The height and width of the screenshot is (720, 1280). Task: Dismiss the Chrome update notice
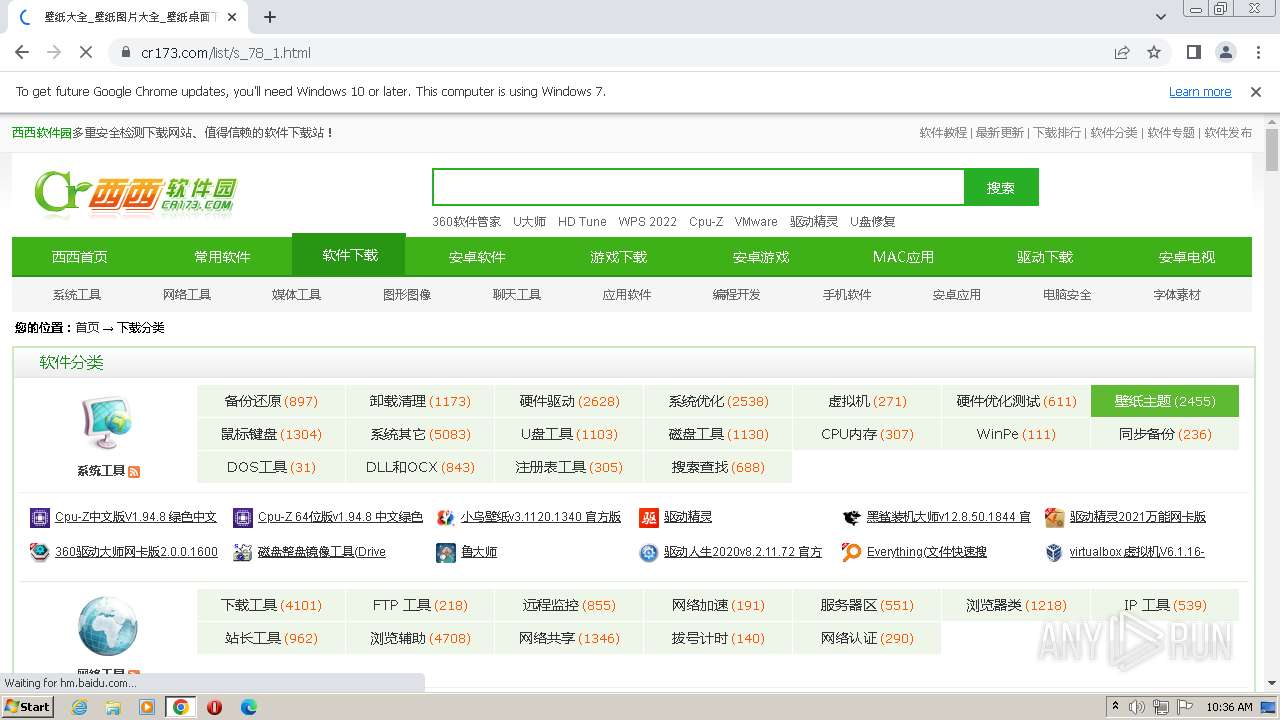[x=1256, y=91]
